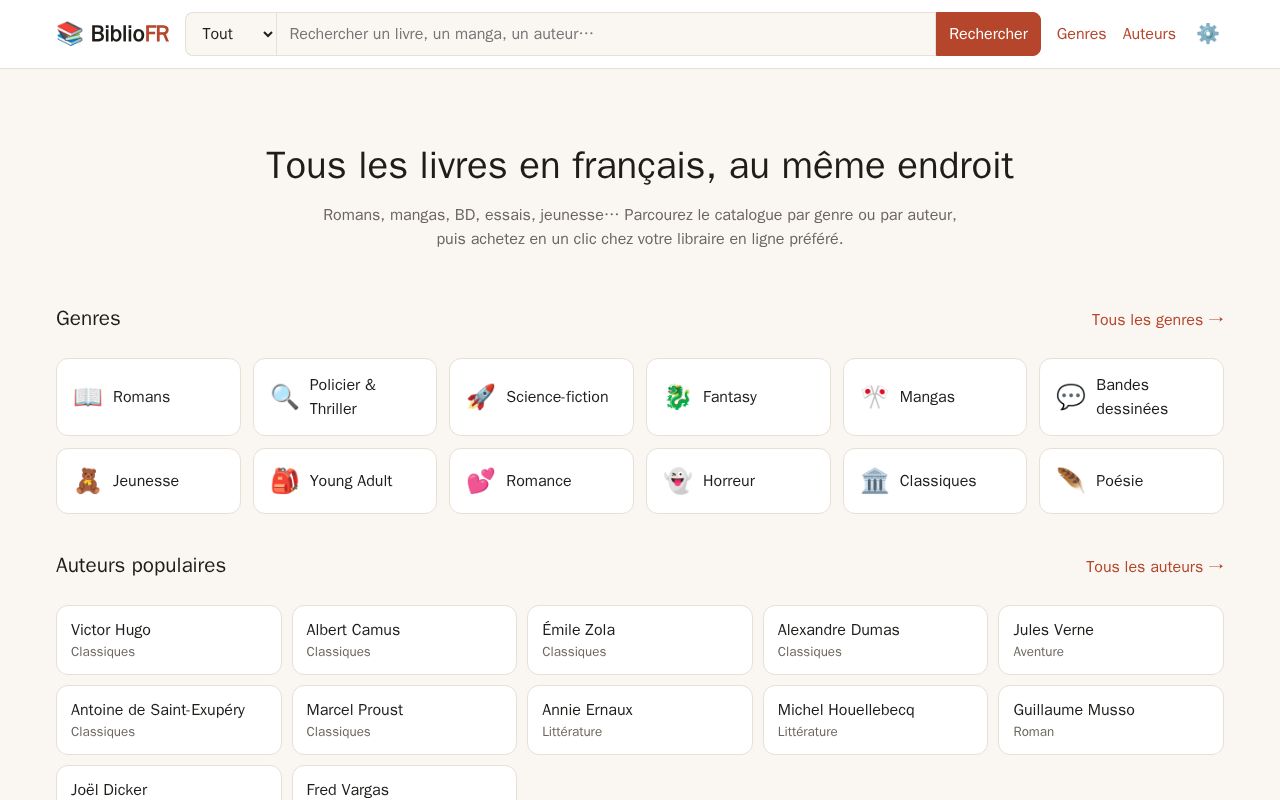Follow the Tous les genres link
The width and height of the screenshot is (1280, 800).
(1158, 320)
